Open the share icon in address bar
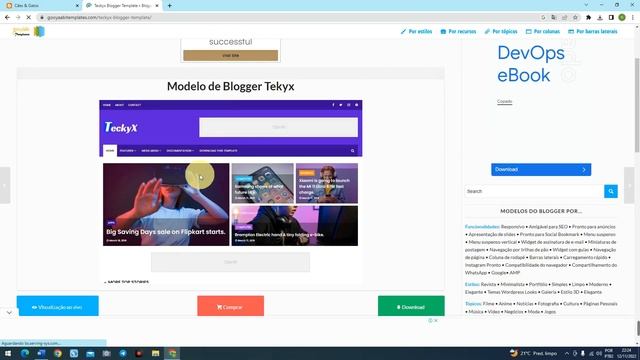The width and height of the screenshot is (640, 360). [564, 18]
